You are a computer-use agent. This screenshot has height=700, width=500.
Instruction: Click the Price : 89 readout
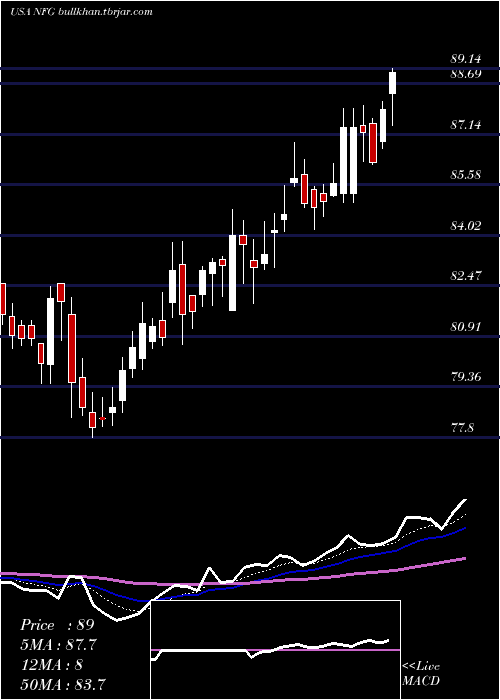click(57, 625)
